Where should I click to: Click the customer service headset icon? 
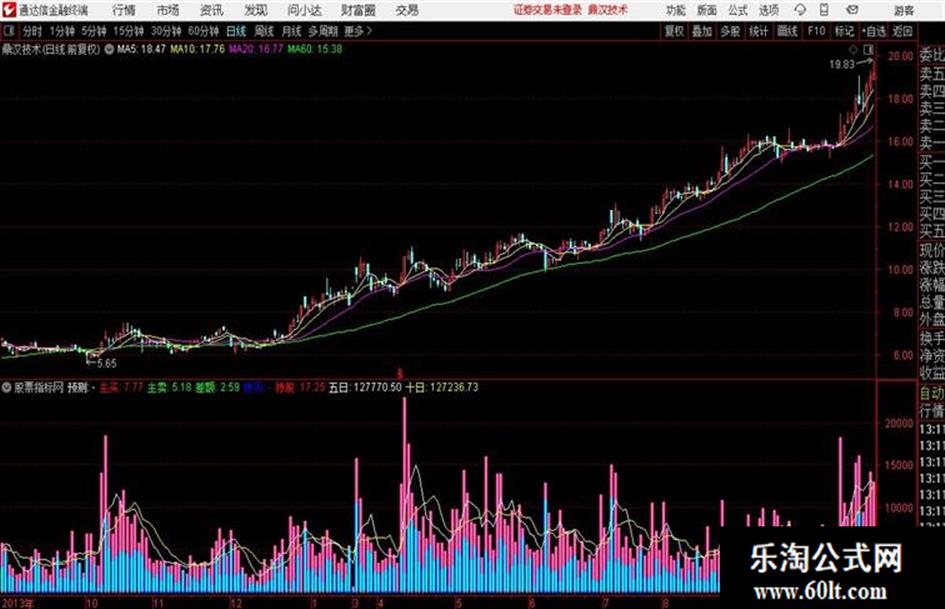click(800, 10)
